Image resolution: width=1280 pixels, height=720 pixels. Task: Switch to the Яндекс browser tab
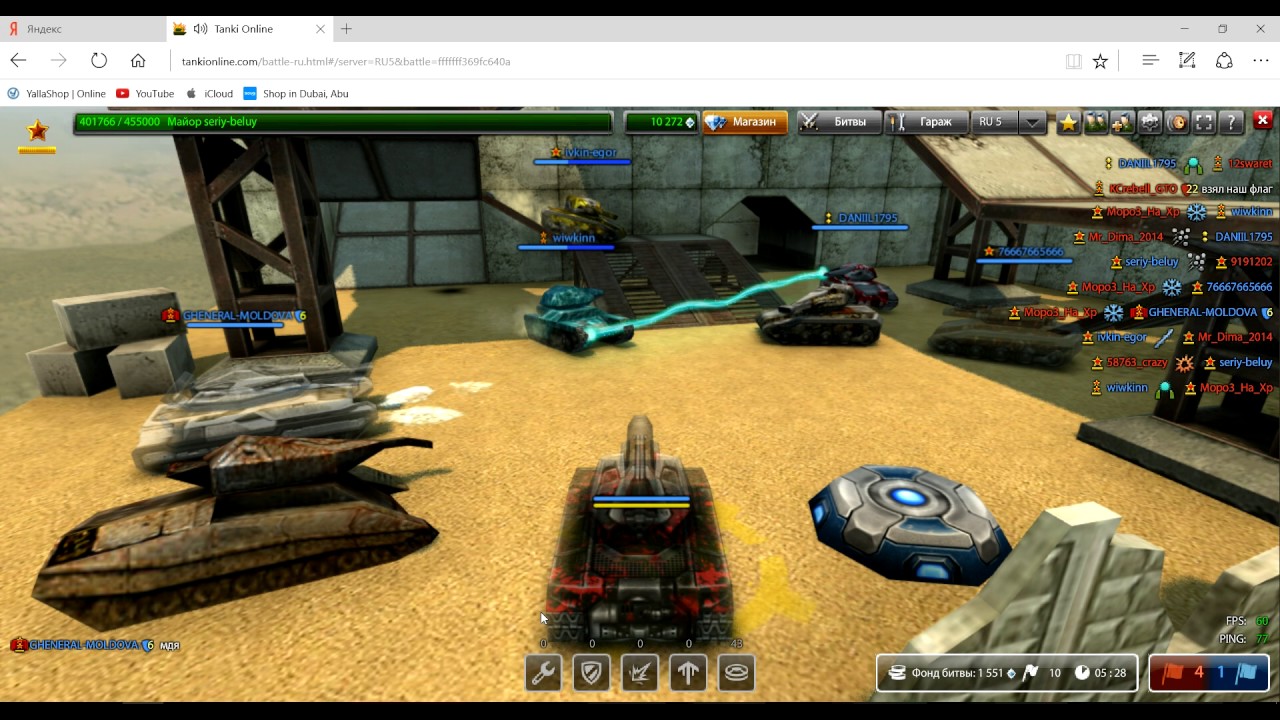(x=82, y=29)
